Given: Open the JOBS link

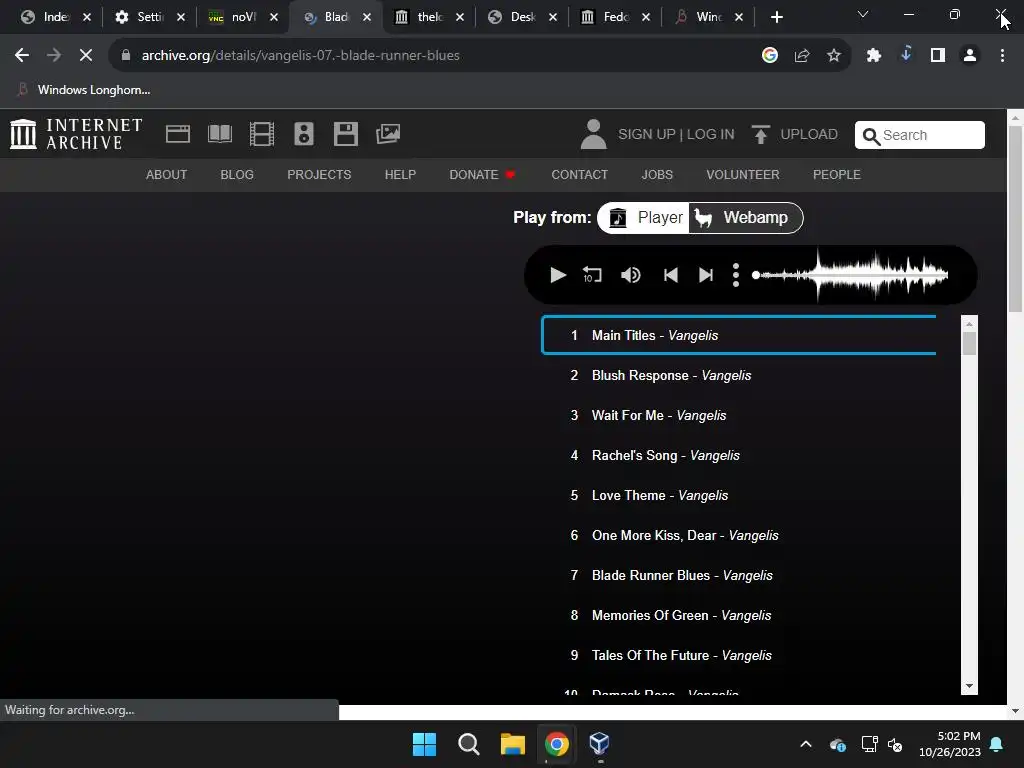Looking at the screenshot, I should pos(657,175).
